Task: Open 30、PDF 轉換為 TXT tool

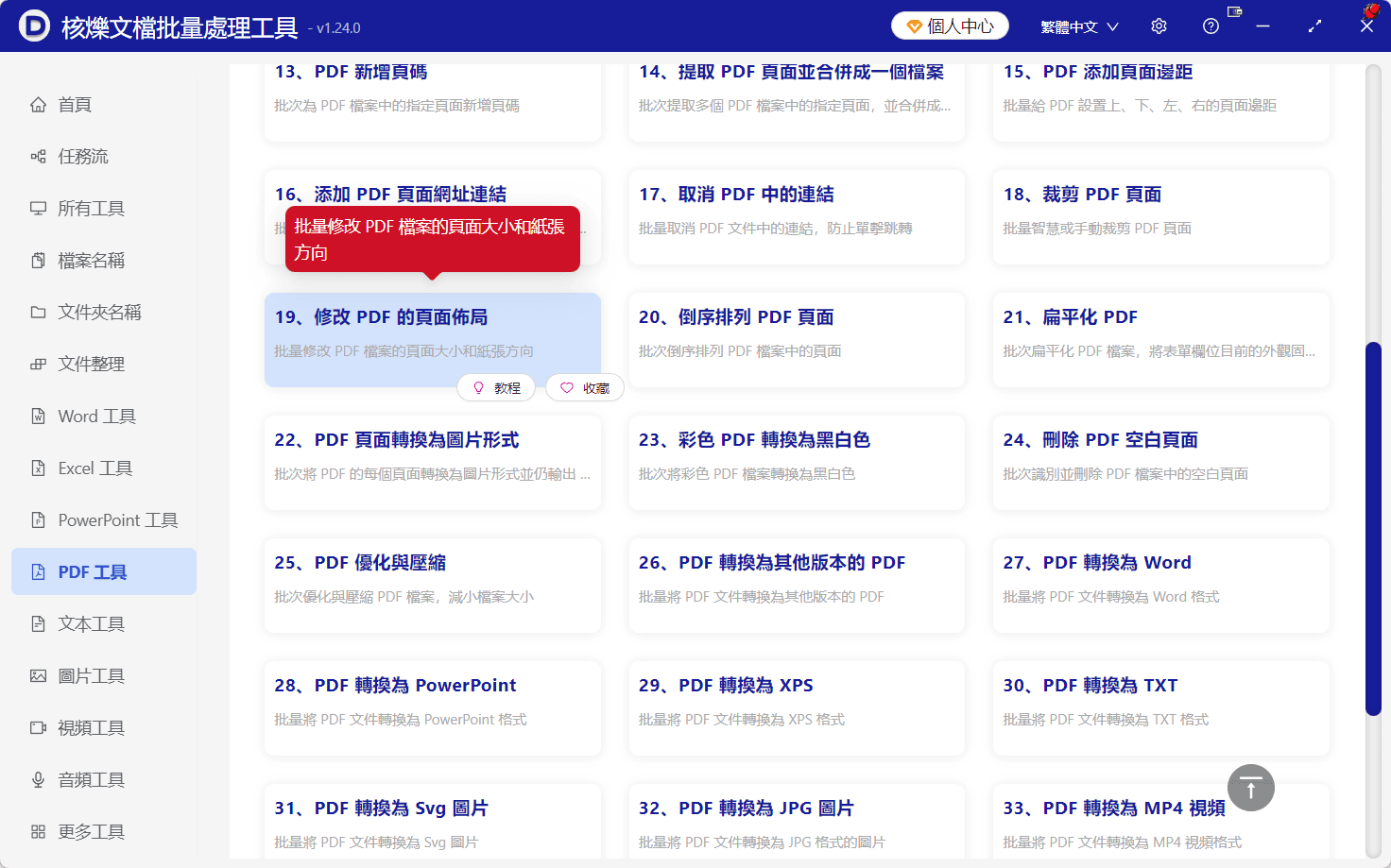Action: click(x=1161, y=708)
